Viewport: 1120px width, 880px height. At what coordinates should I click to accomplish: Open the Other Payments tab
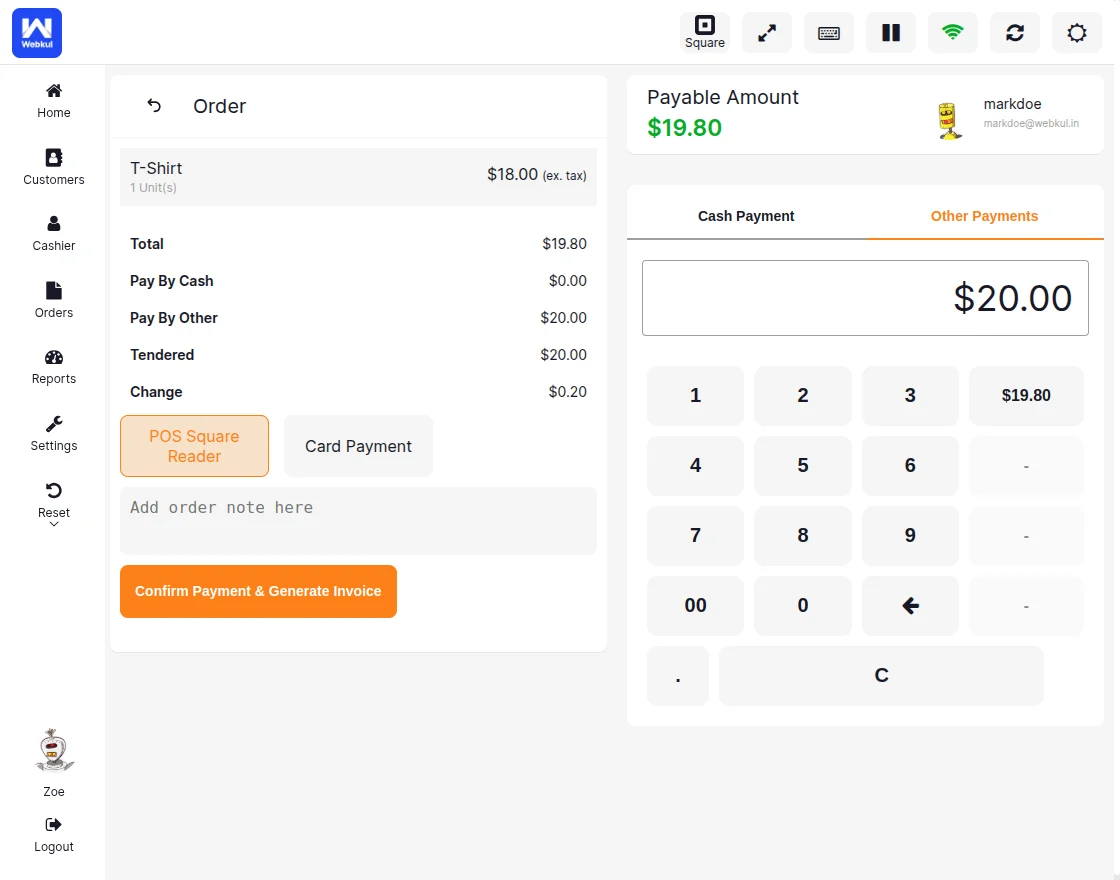[x=984, y=215]
